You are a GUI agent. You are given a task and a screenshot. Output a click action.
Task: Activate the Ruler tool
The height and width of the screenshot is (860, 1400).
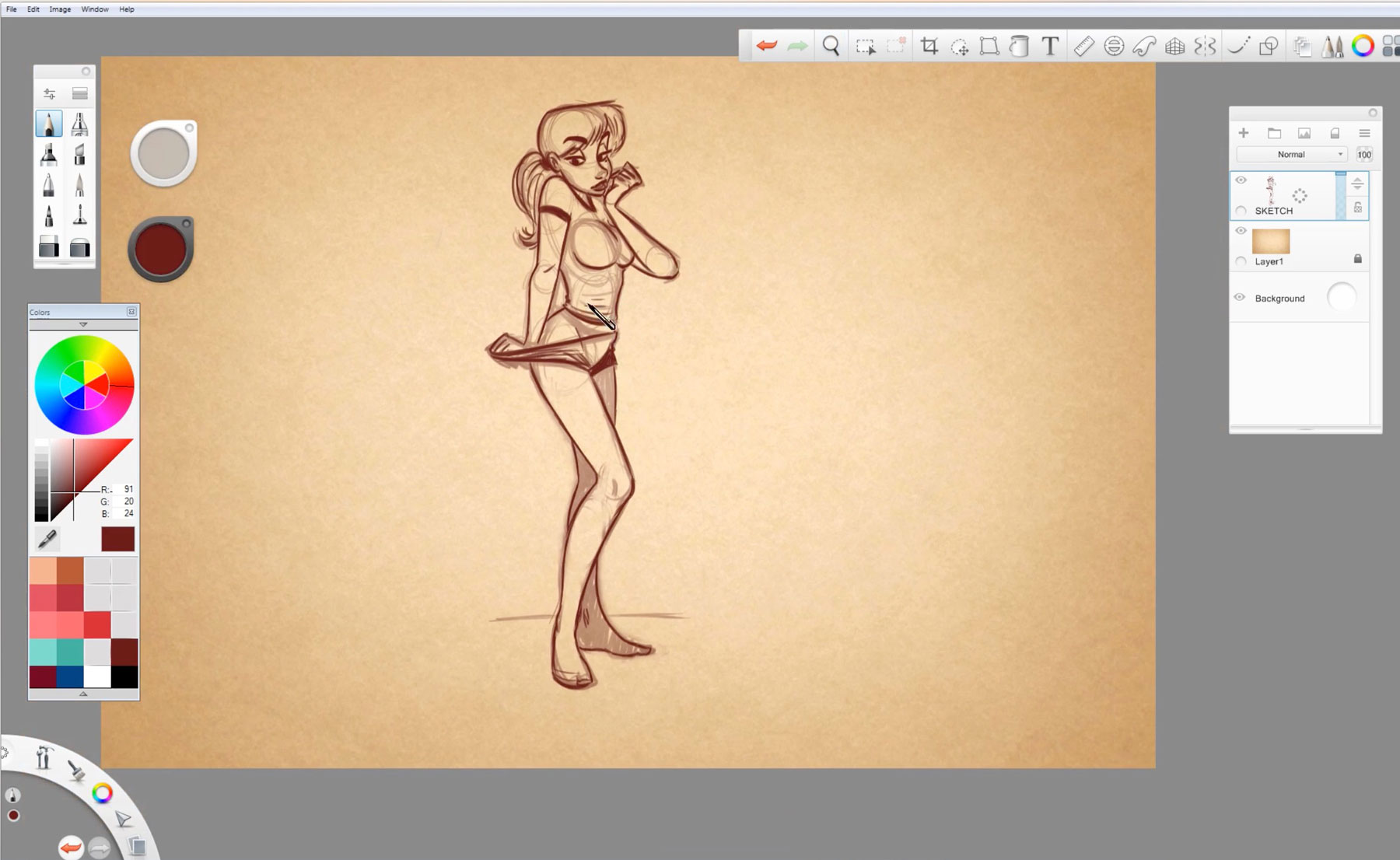[1083, 46]
